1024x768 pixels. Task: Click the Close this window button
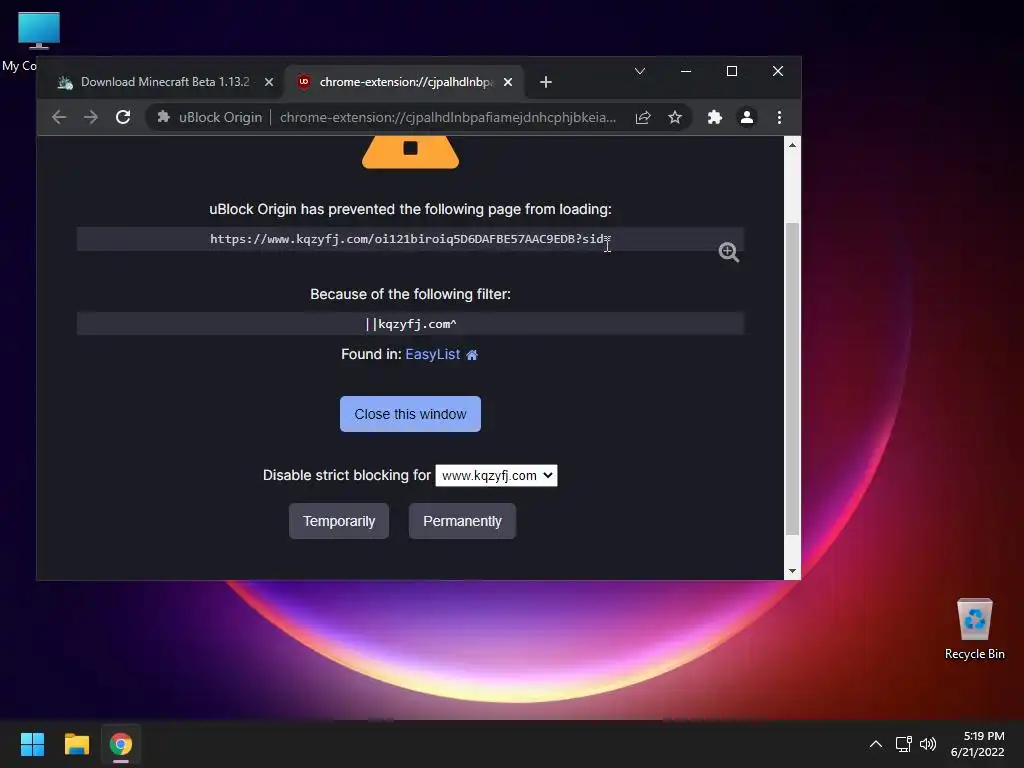pos(410,414)
